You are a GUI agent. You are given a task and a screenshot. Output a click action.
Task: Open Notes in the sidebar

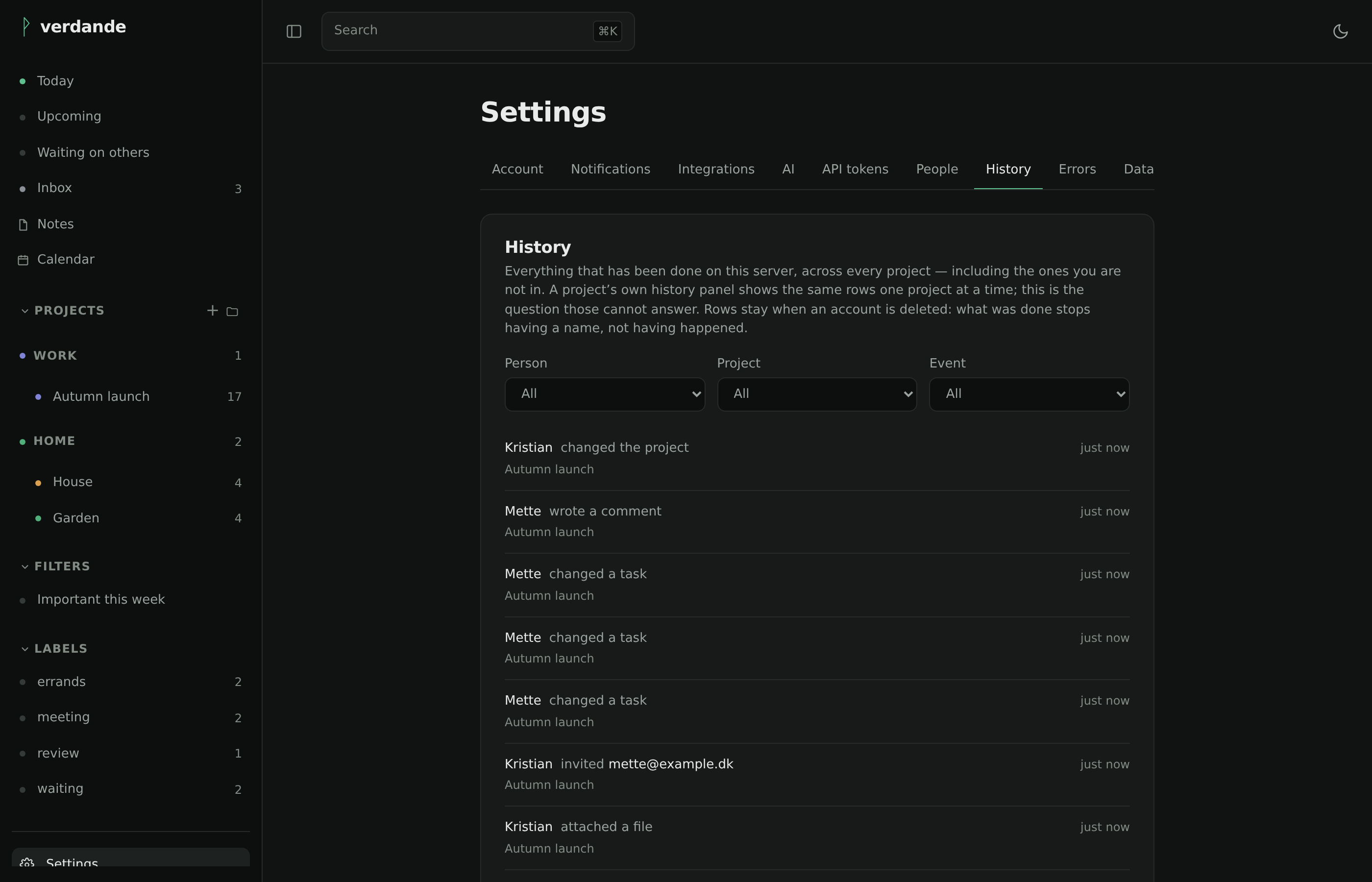130,224
